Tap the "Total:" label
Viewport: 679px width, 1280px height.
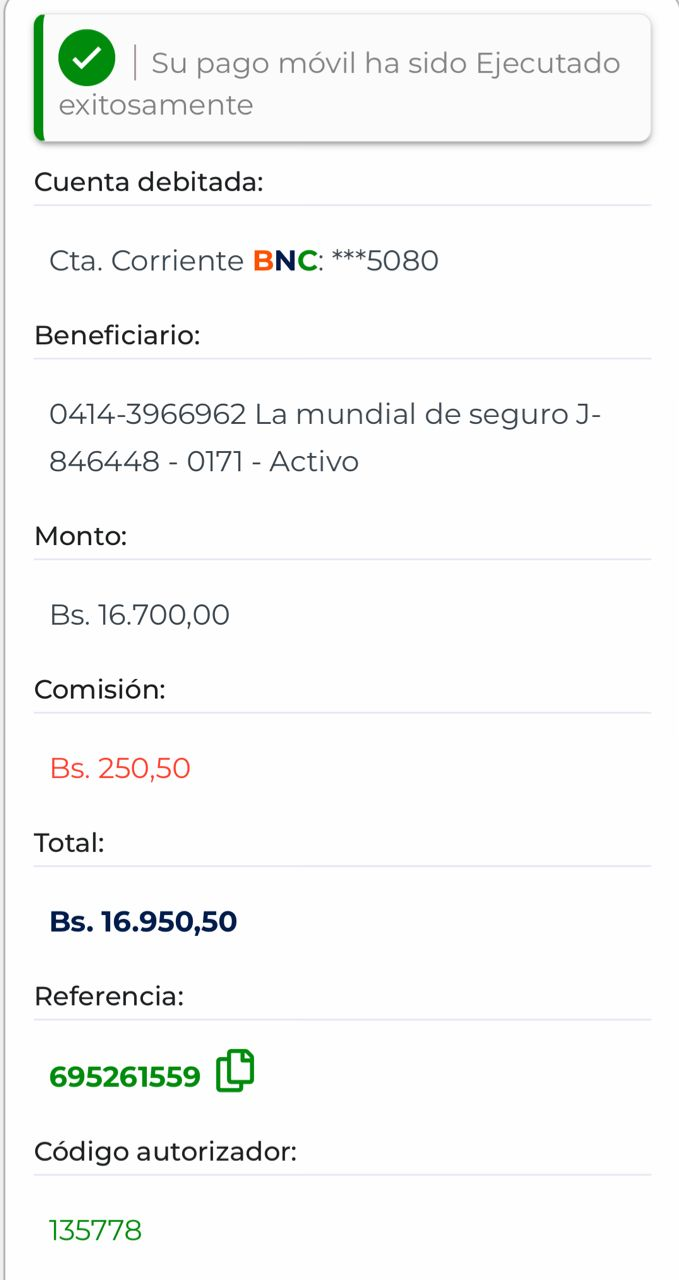pos(69,843)
